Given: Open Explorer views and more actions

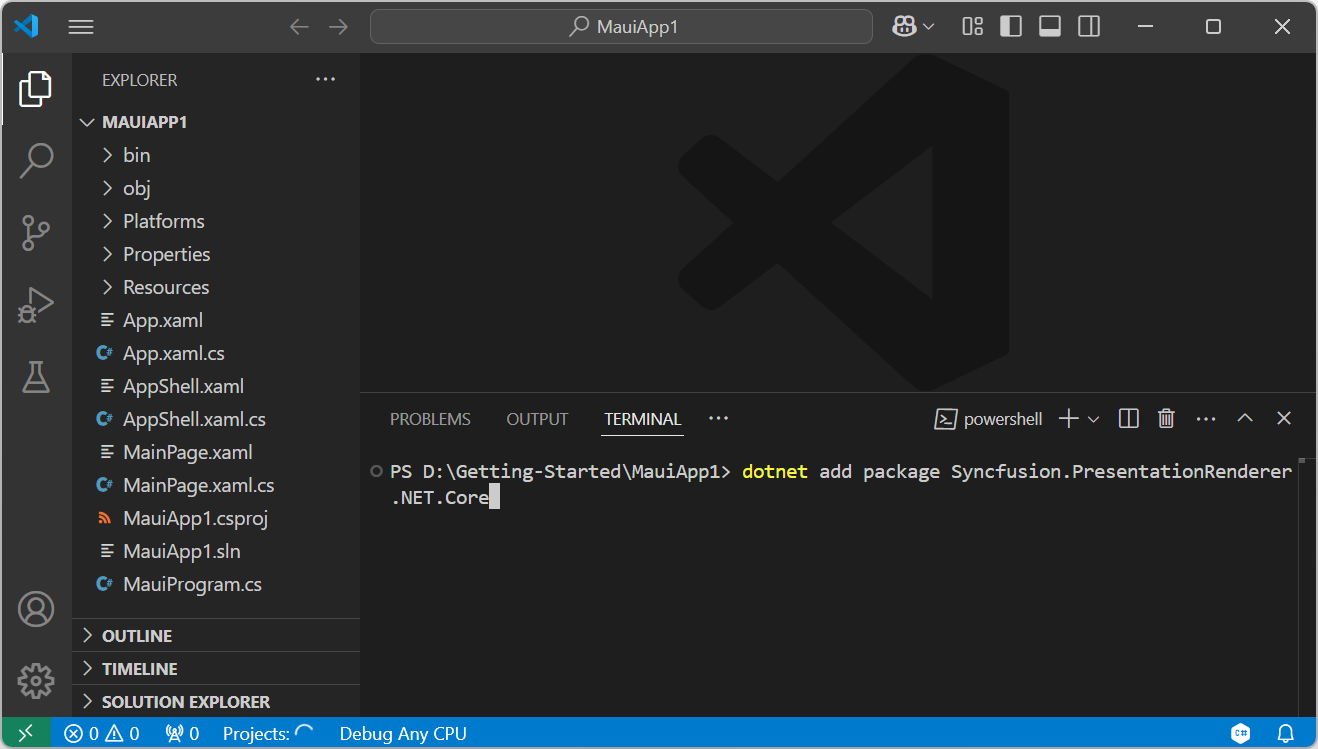Looking at the screenshot, I should coord(326,80).
